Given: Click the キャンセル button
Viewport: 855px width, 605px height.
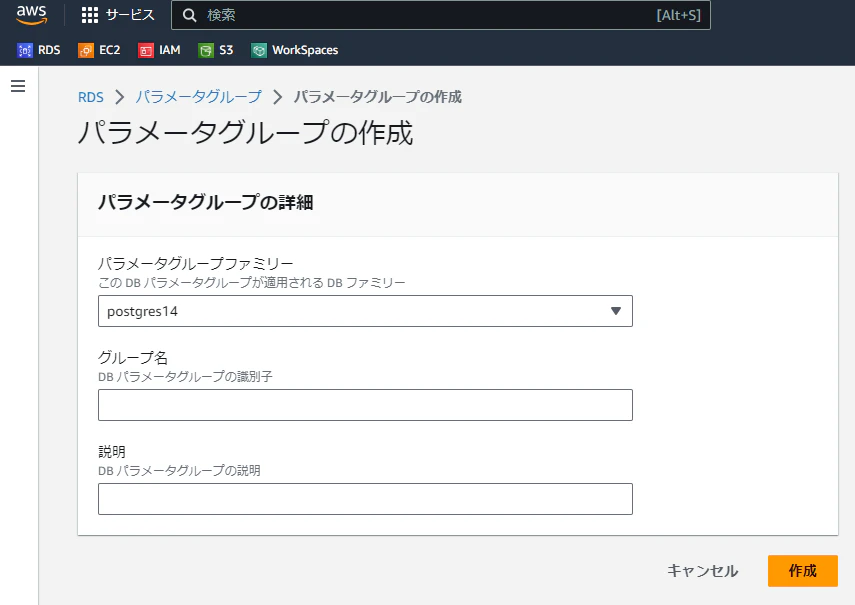Looking at the screenshot, I should pos(702,571).
